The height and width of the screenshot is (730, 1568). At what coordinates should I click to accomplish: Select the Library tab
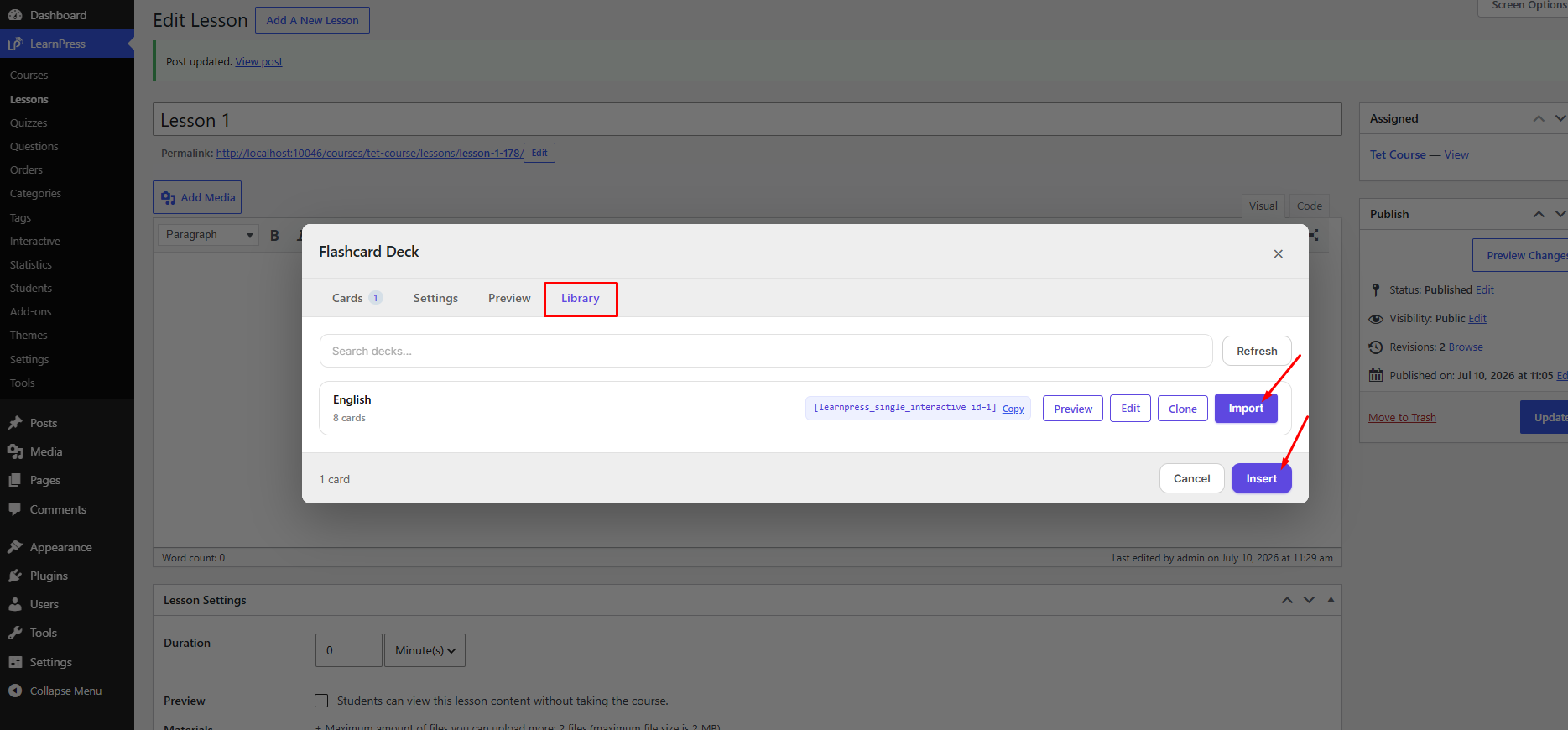pyautogui.click(x=581, y=299)
